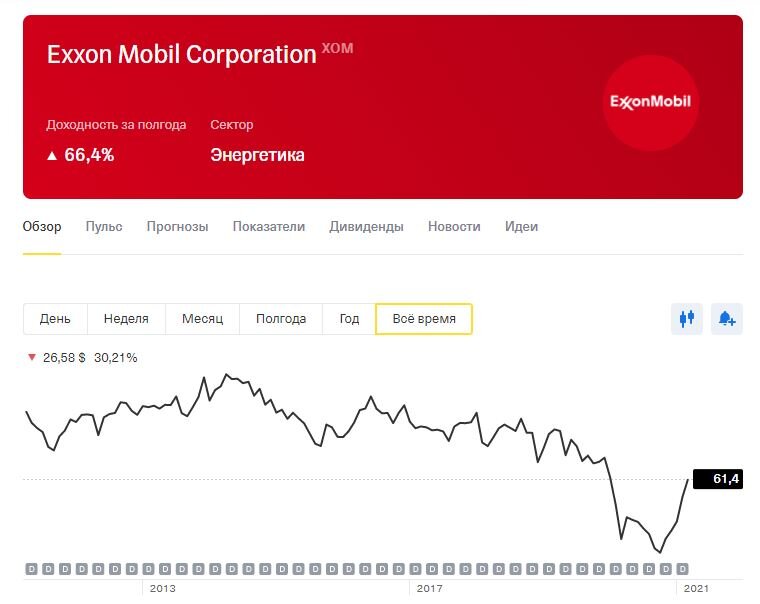The image size is (760, 604).
Task: Select the День time range
Action: click(55, 319)
